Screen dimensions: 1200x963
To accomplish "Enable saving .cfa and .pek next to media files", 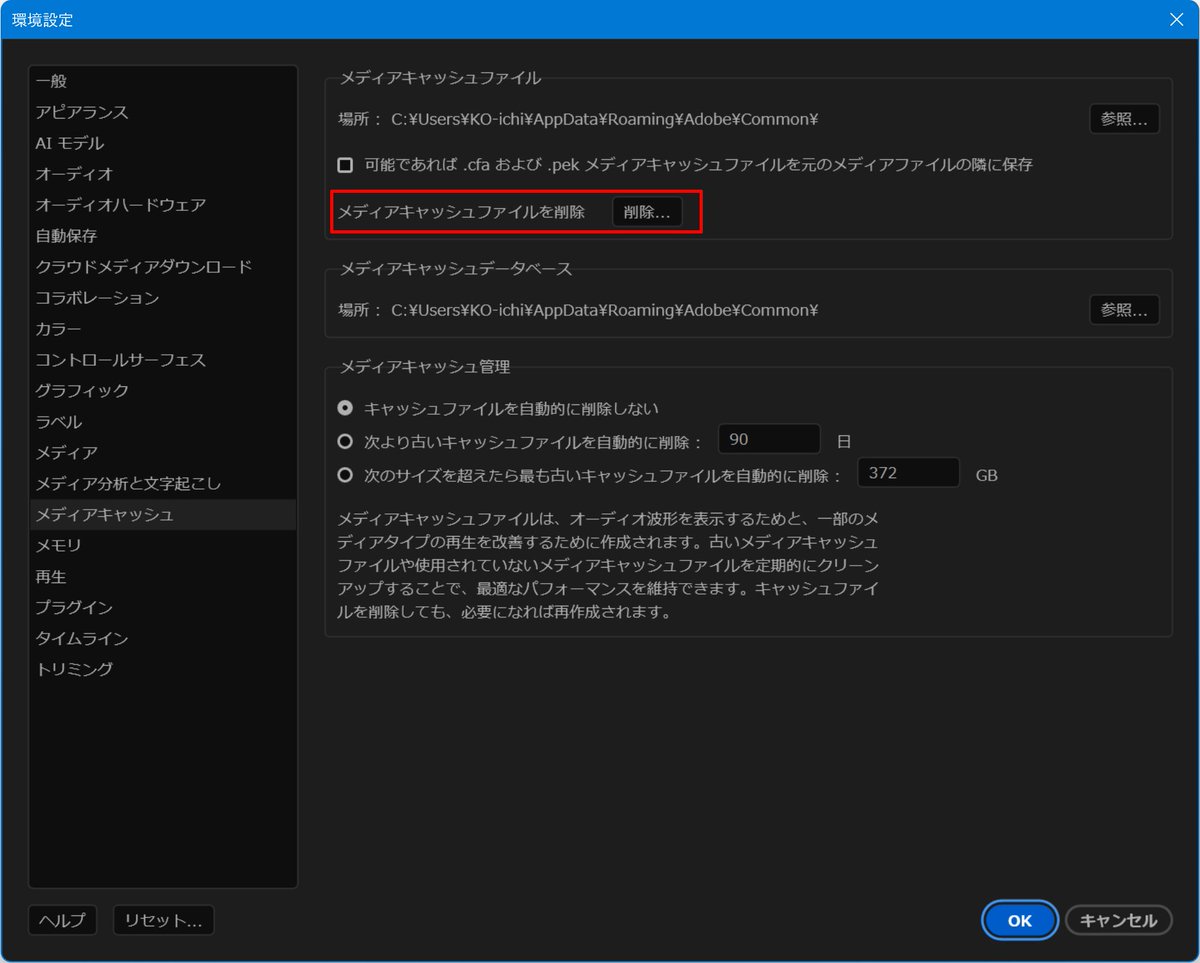I will 345,165.
